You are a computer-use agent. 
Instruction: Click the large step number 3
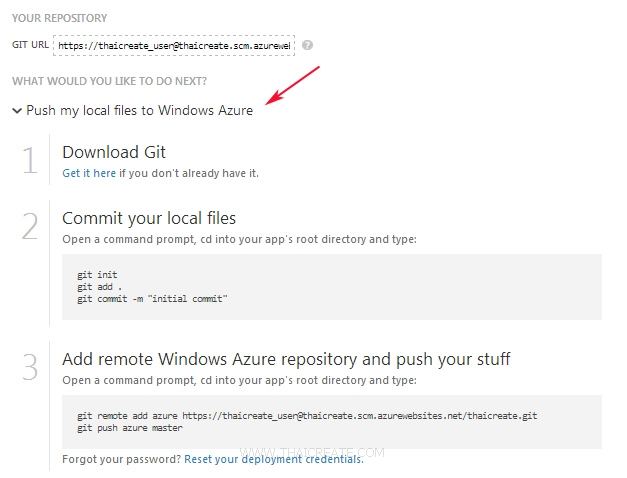pos(31,367)
